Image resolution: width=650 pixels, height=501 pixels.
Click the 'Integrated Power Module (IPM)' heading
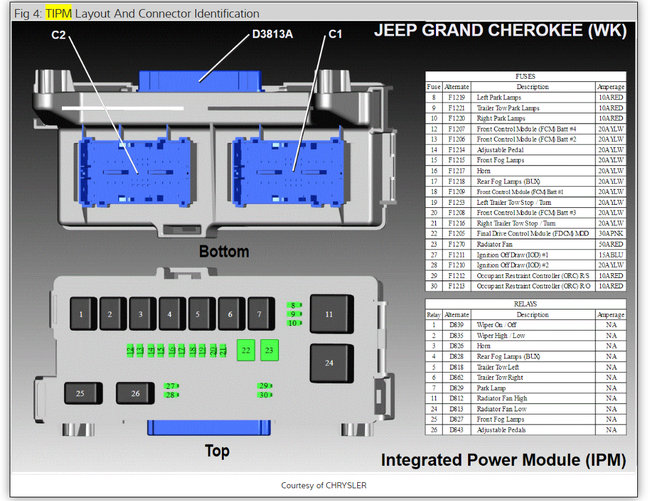(x=503, y=460)
